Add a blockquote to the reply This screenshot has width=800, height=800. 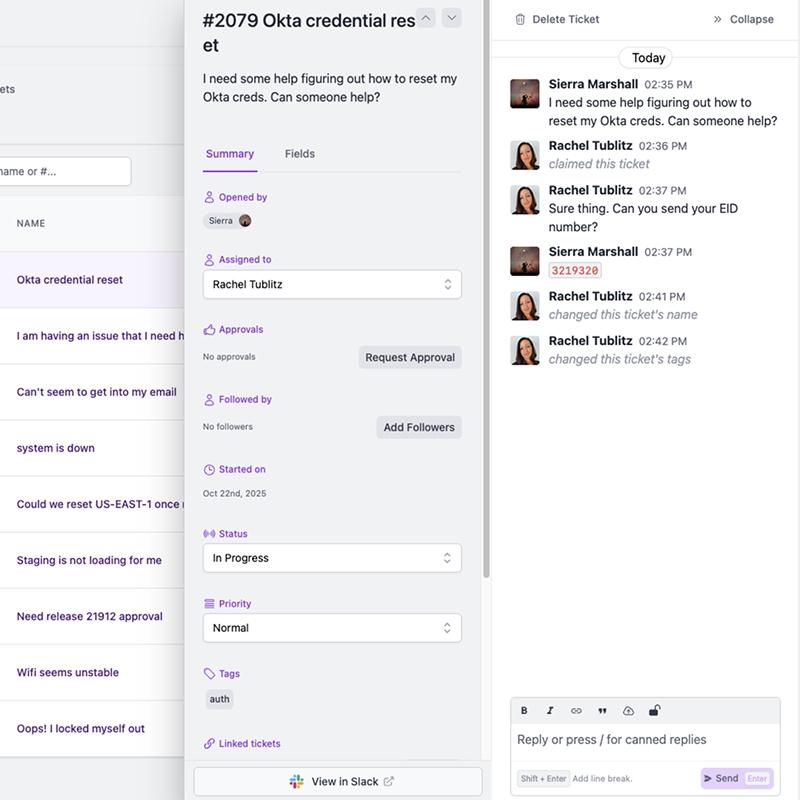pyautogui.click(x=602, y=711)
